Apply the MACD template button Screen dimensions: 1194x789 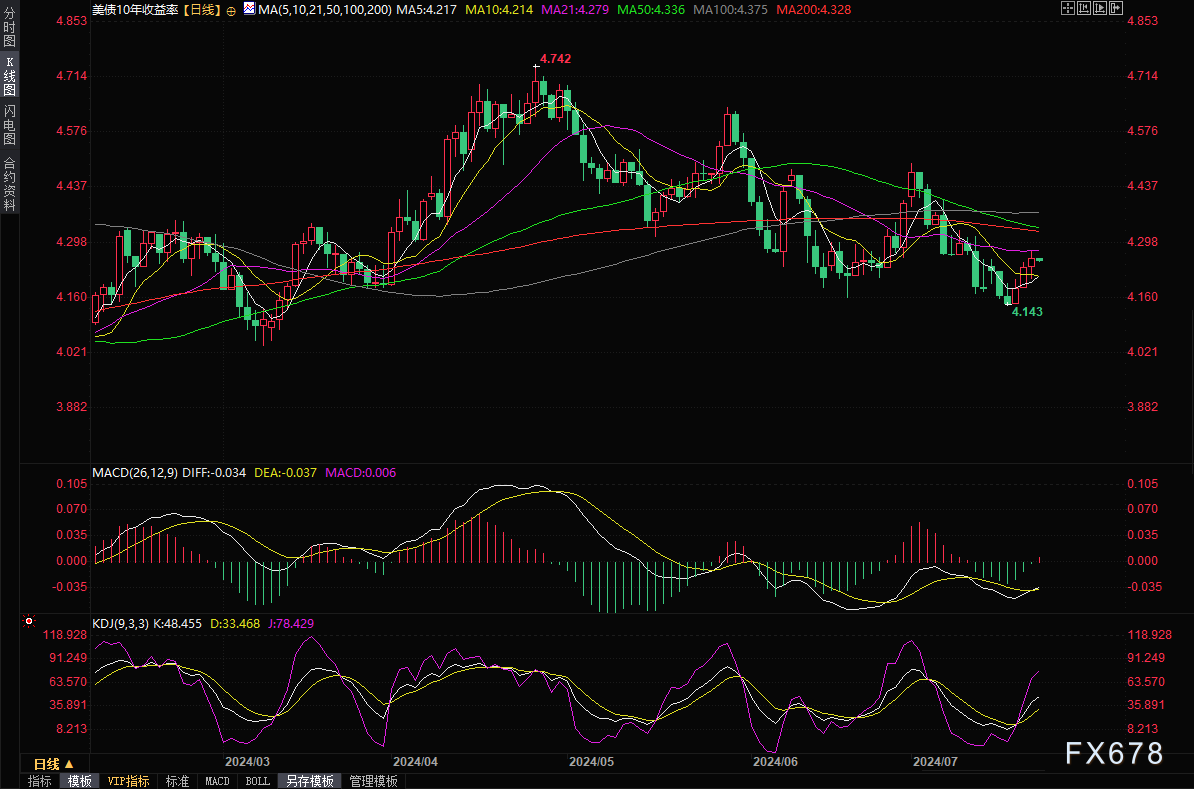(217, 781)
